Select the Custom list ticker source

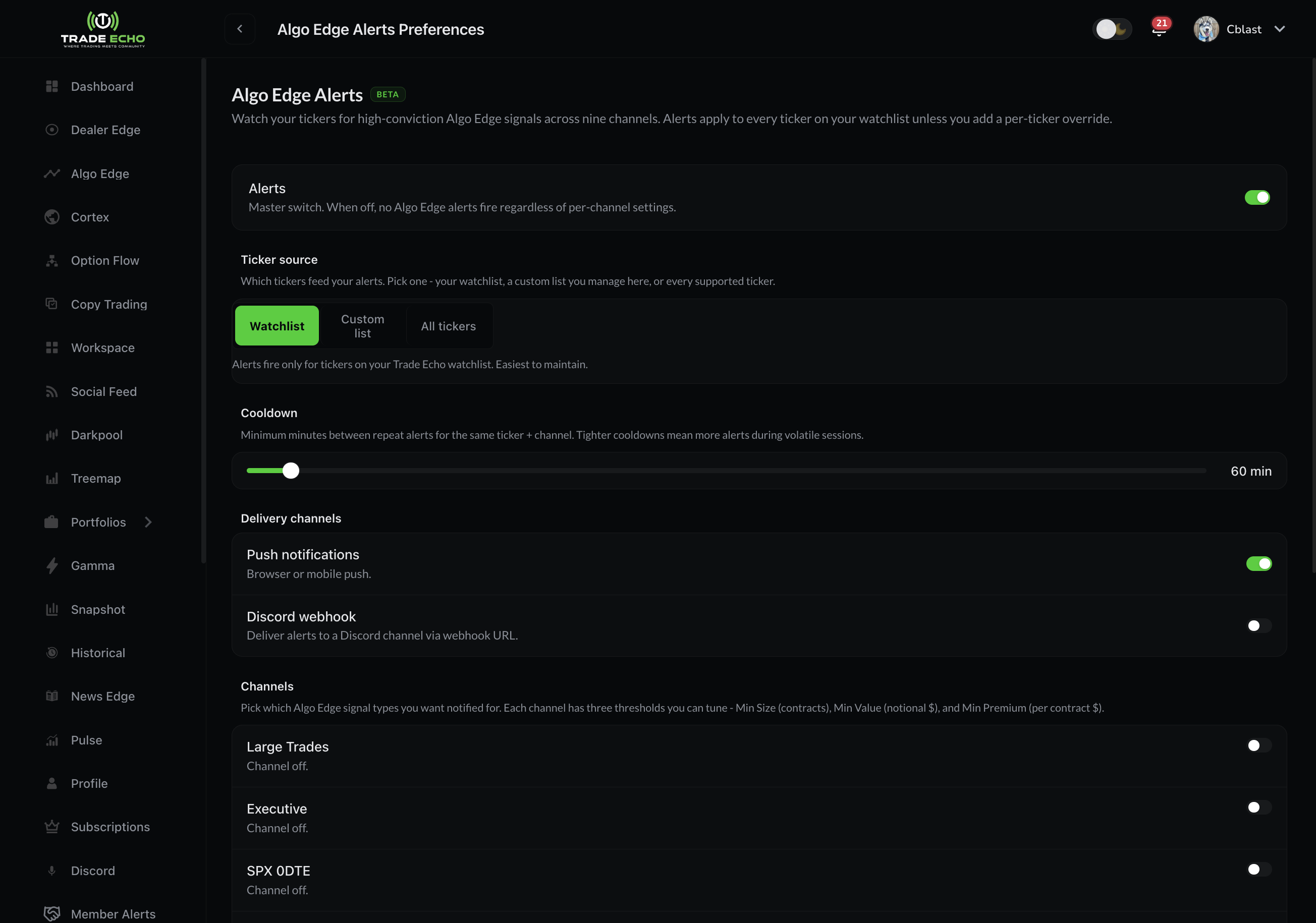click(x=362, y=326)
